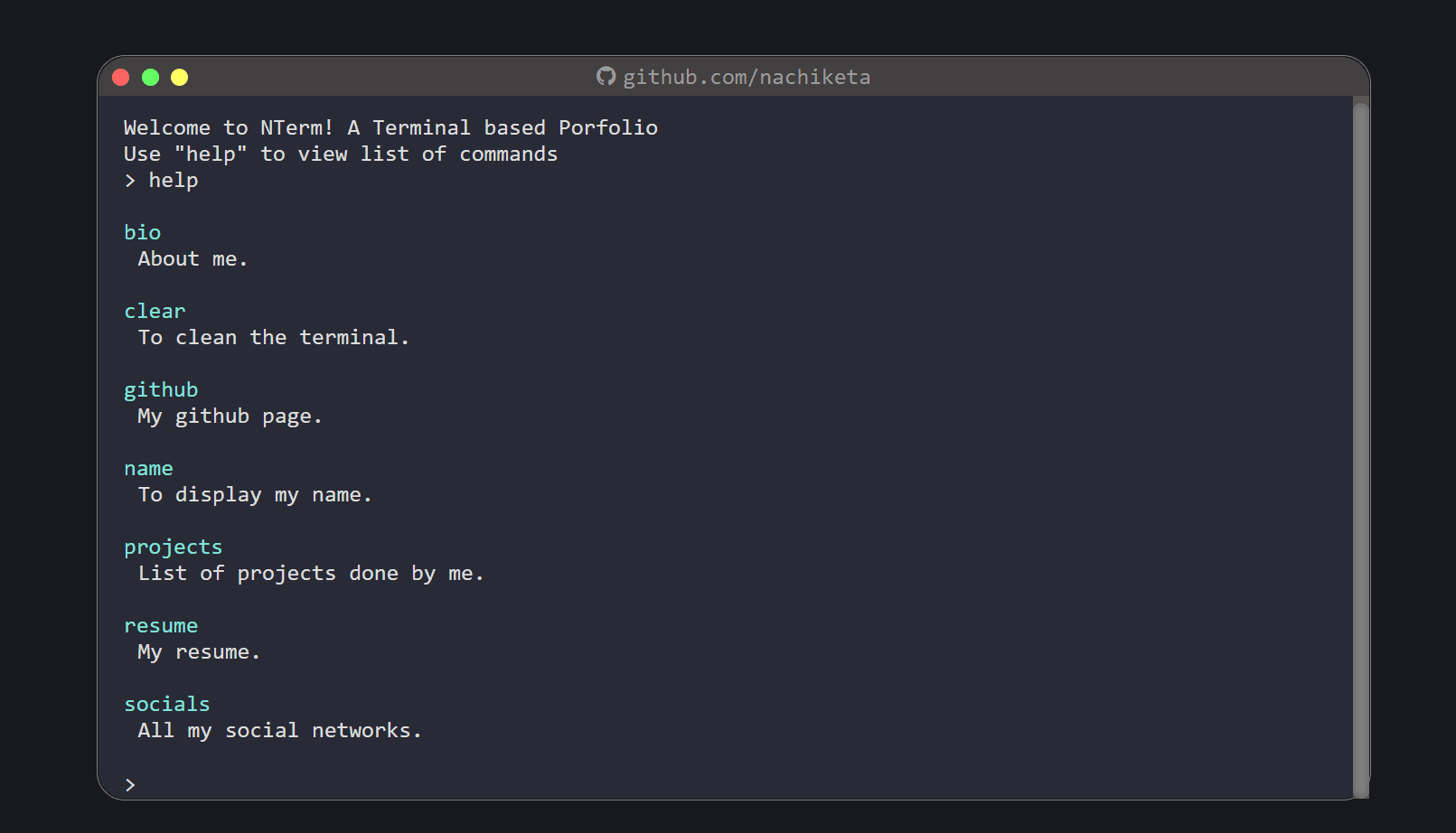Select the 'clear' command name
1456x833 pixels.
155,311
